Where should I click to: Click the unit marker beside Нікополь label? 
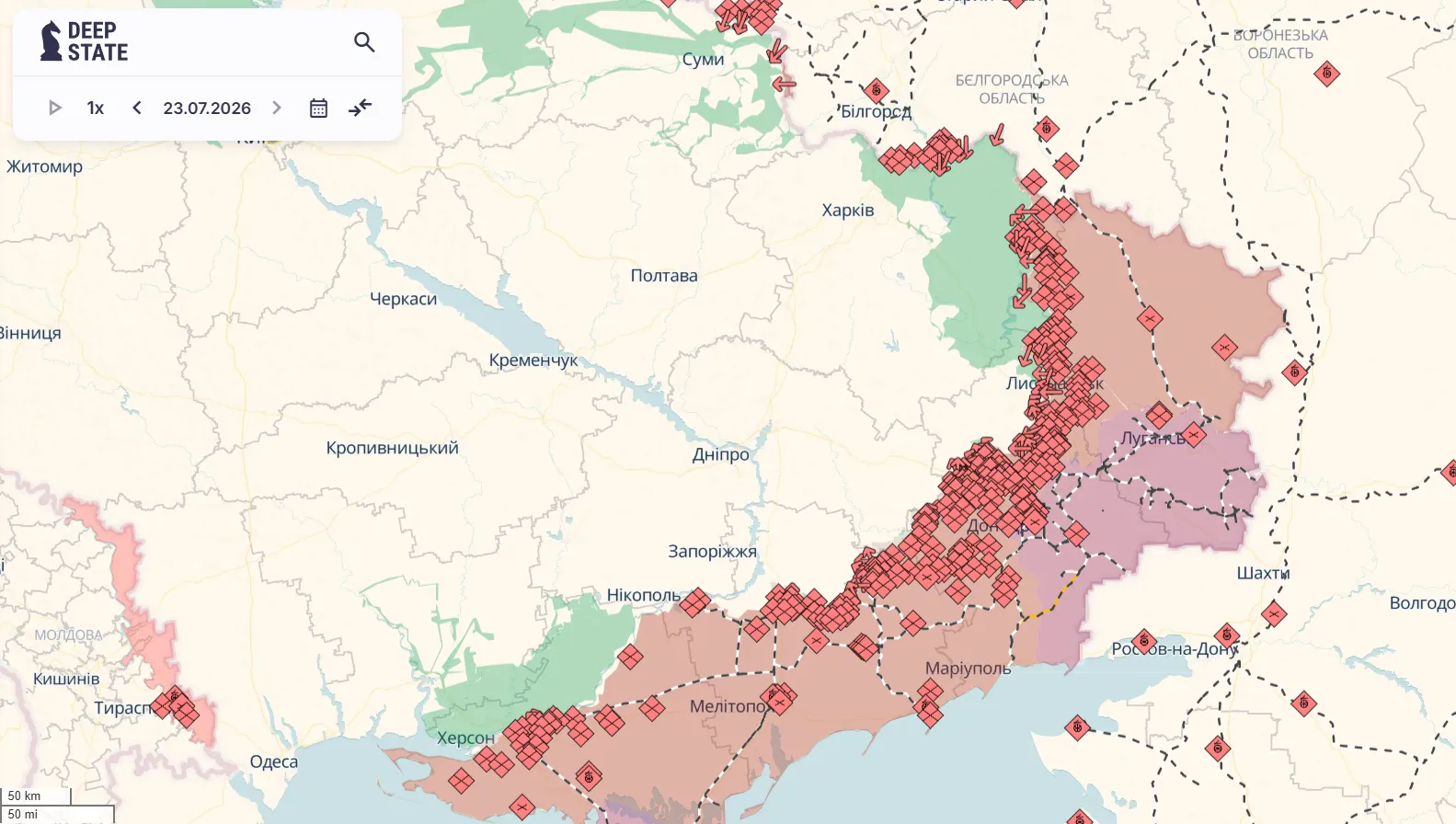click(x=695, y=602)
